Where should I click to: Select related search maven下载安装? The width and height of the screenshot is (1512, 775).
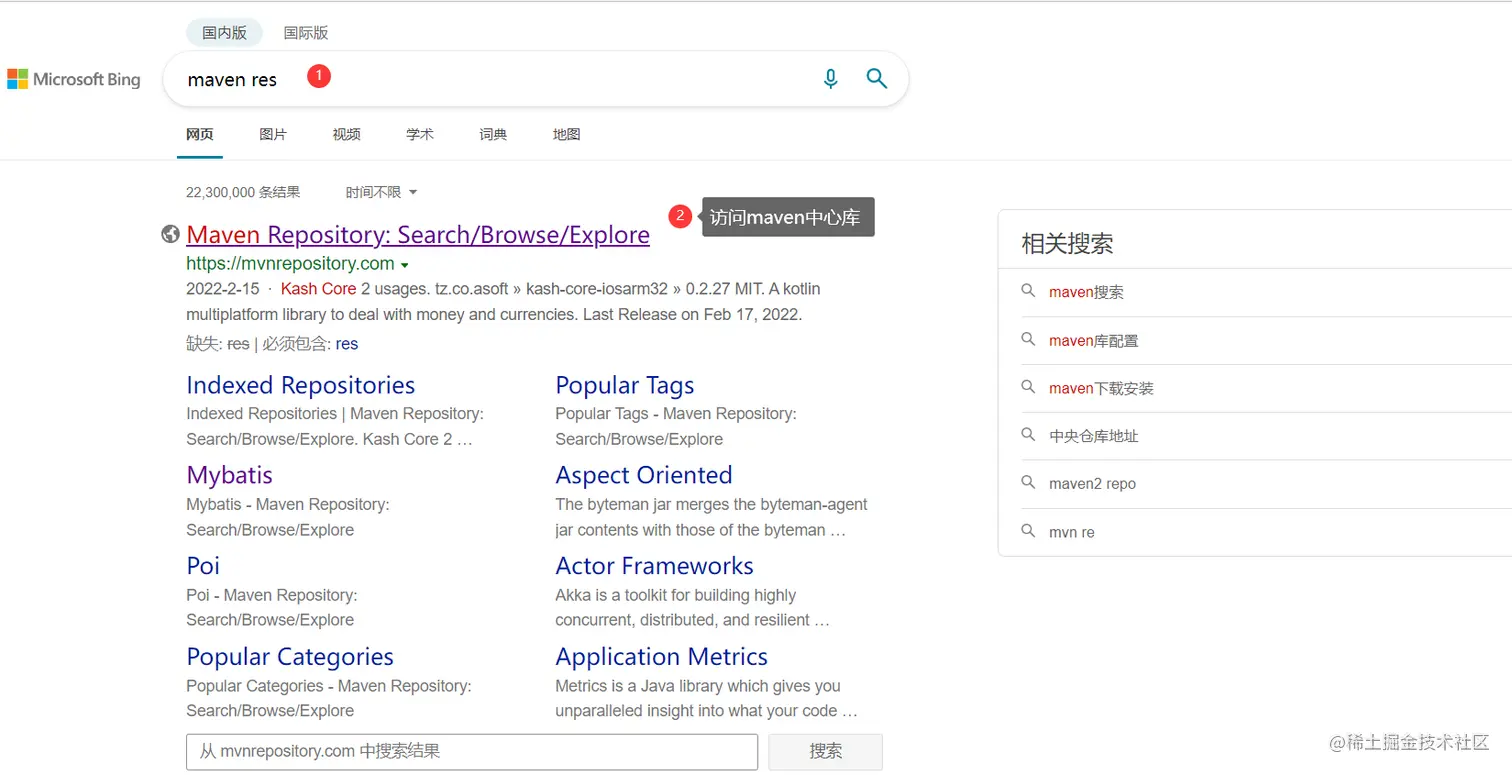[x=1101, y=388]
